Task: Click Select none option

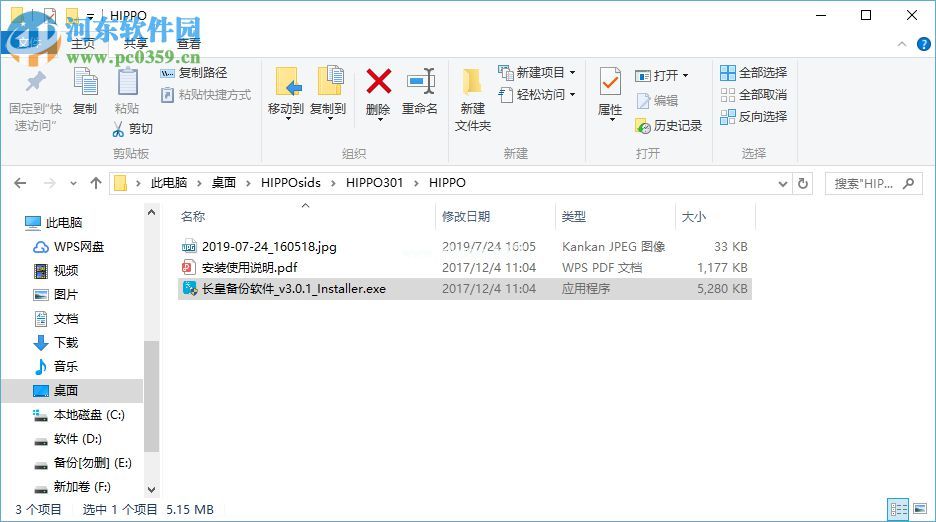Action: [753, 94]
